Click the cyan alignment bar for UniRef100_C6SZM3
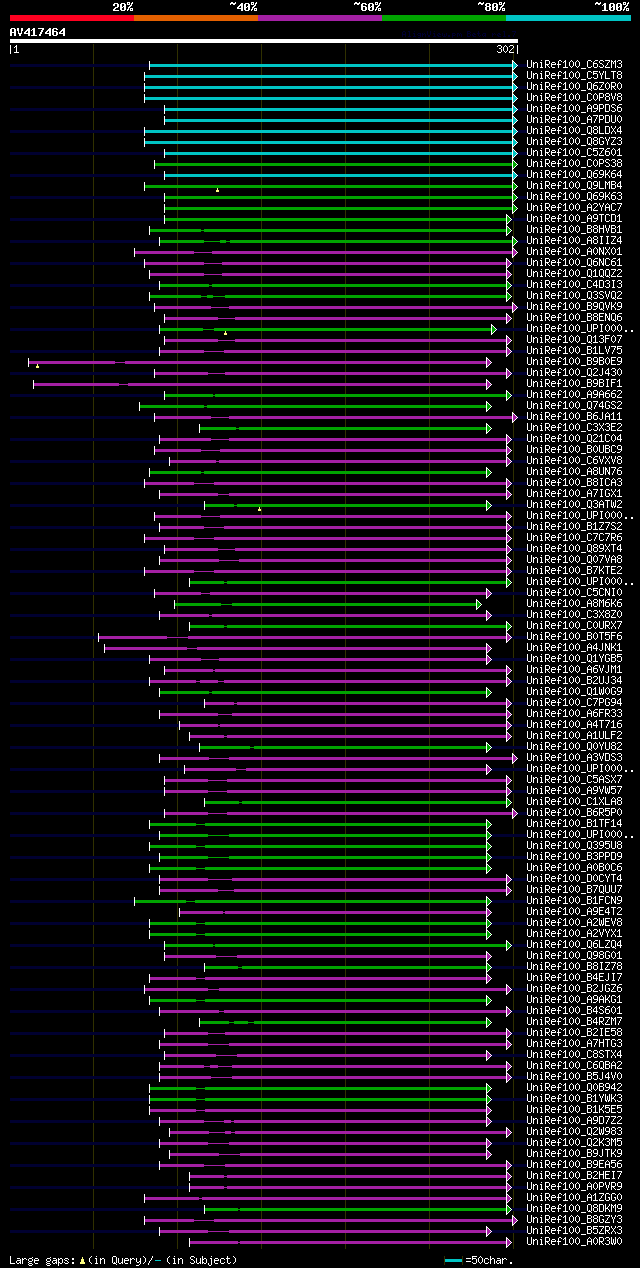Image resolution: width=640 pixels, height=1268 pixels. pyautogui.click(x=333, y=64)
